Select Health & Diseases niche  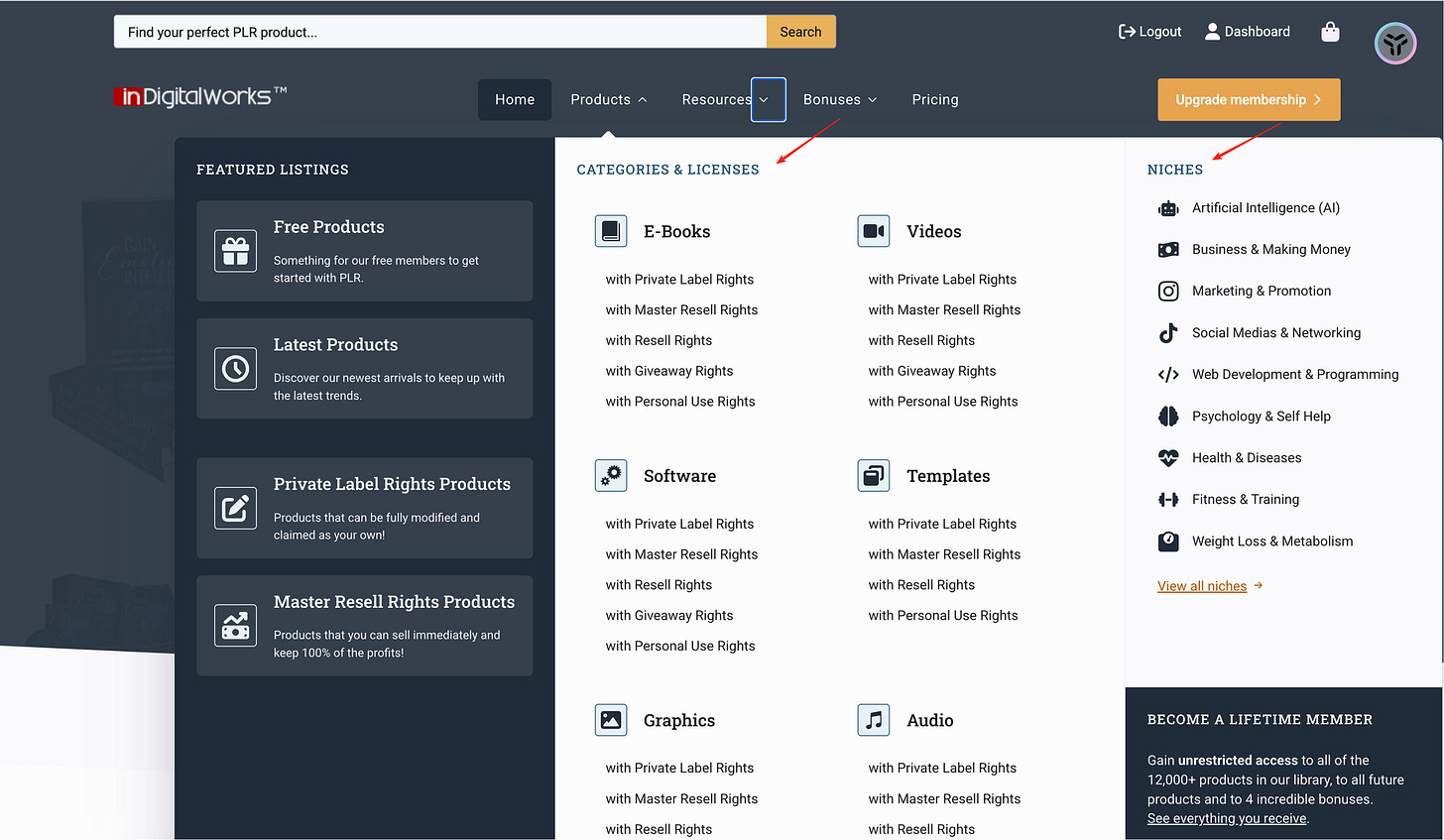[1247, 458]
